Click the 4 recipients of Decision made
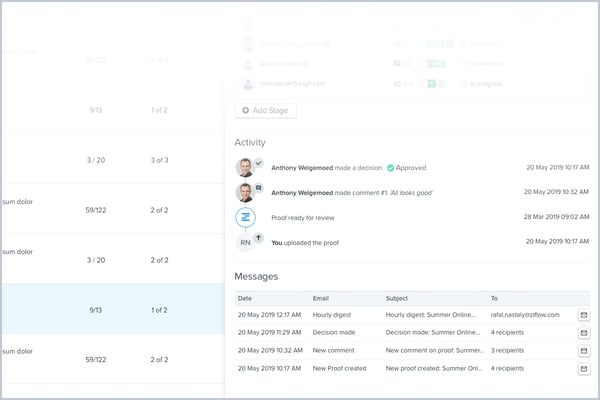Viewport: 600px width, 400px height. point(514,332)
